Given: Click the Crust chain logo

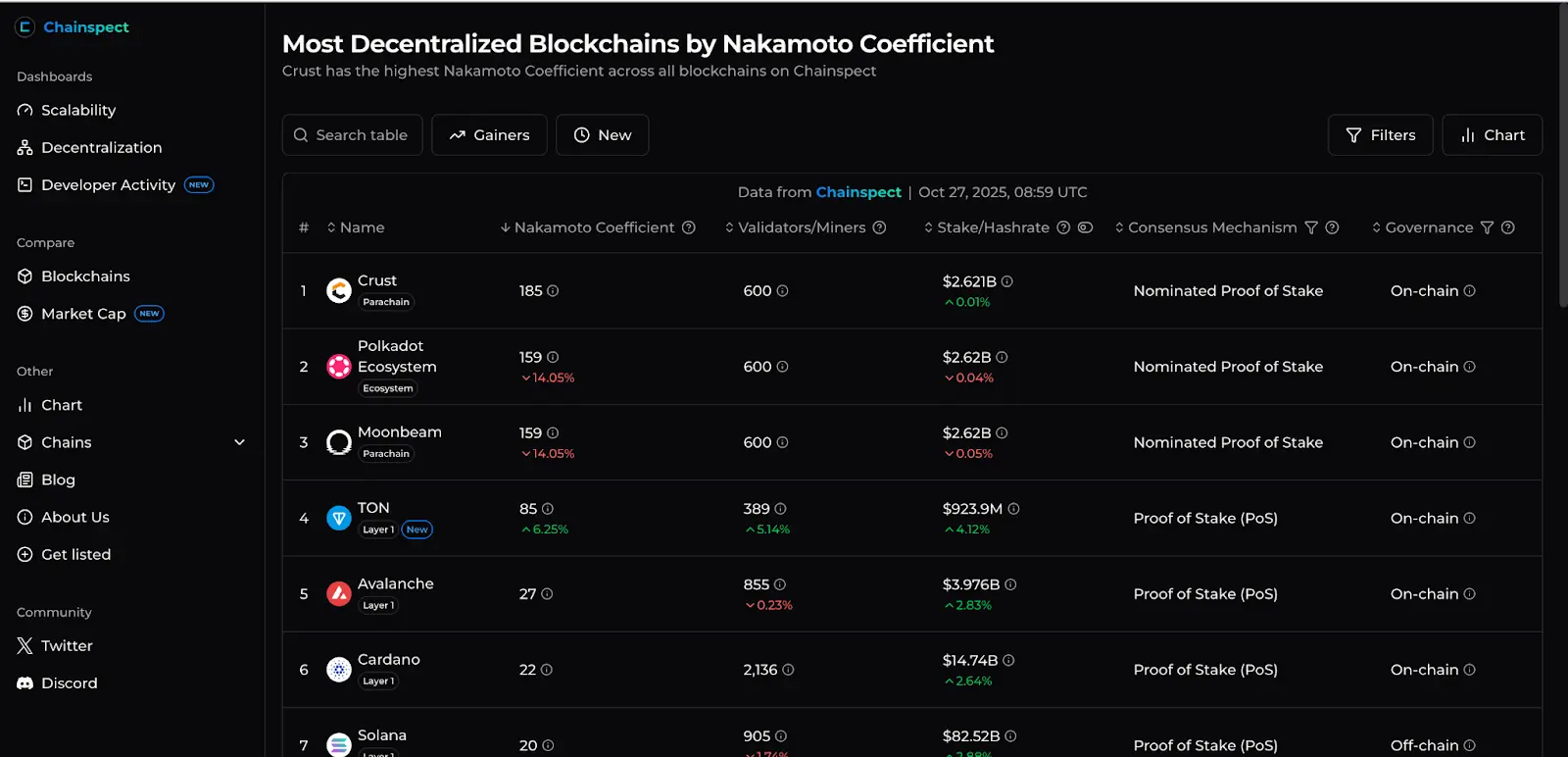Looking at the screenshot, I should (339, 290).
